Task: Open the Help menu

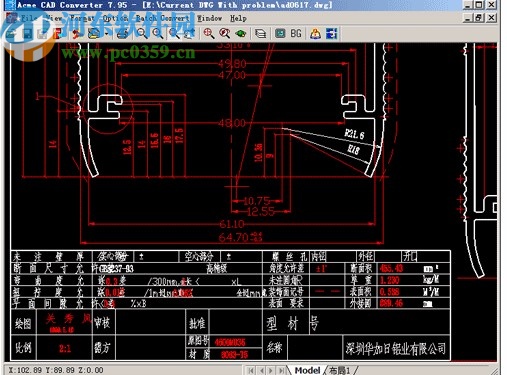Action: pyautogui.click(x=238, y=18)
